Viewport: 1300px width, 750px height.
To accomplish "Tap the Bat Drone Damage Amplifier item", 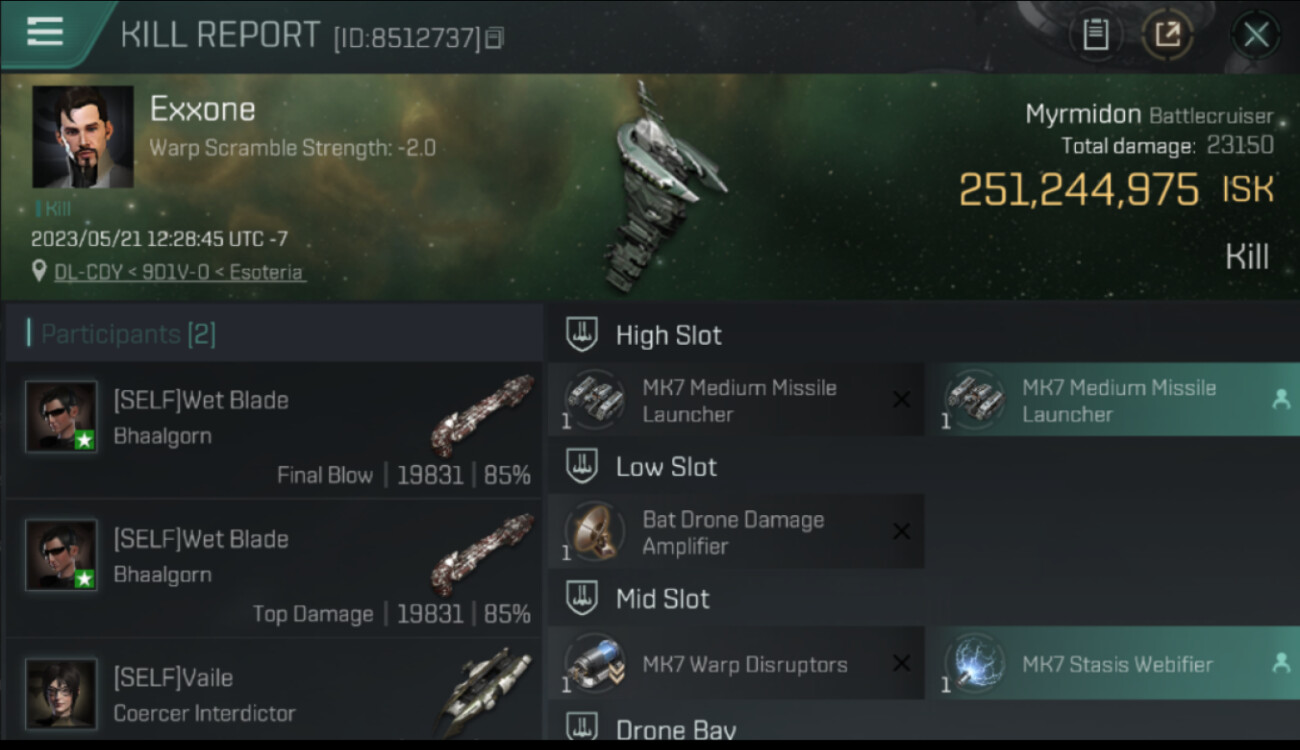I will point(736,532).
